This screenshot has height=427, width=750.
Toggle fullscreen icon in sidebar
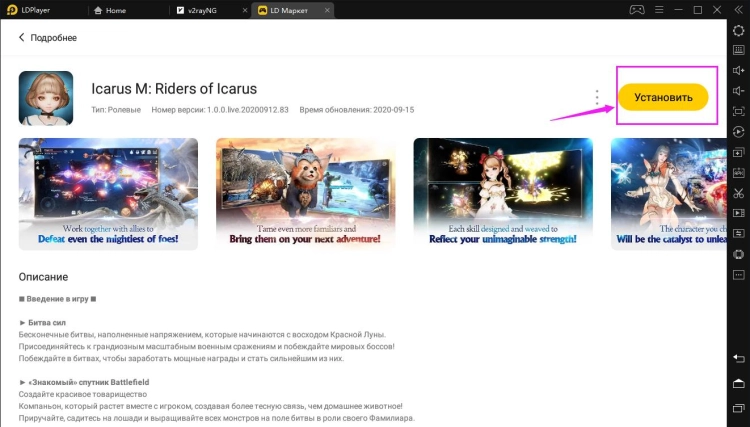pos(739,111)
